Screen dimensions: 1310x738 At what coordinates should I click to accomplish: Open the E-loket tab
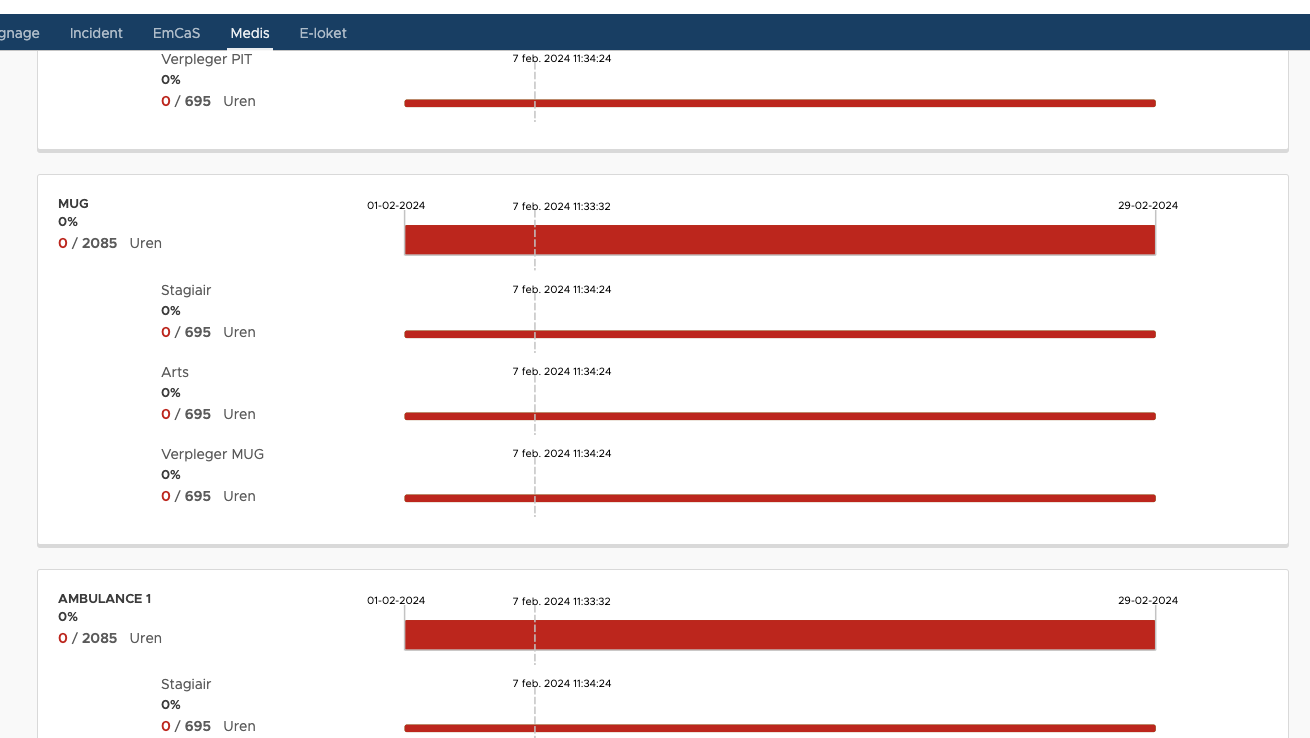[323, 33]
